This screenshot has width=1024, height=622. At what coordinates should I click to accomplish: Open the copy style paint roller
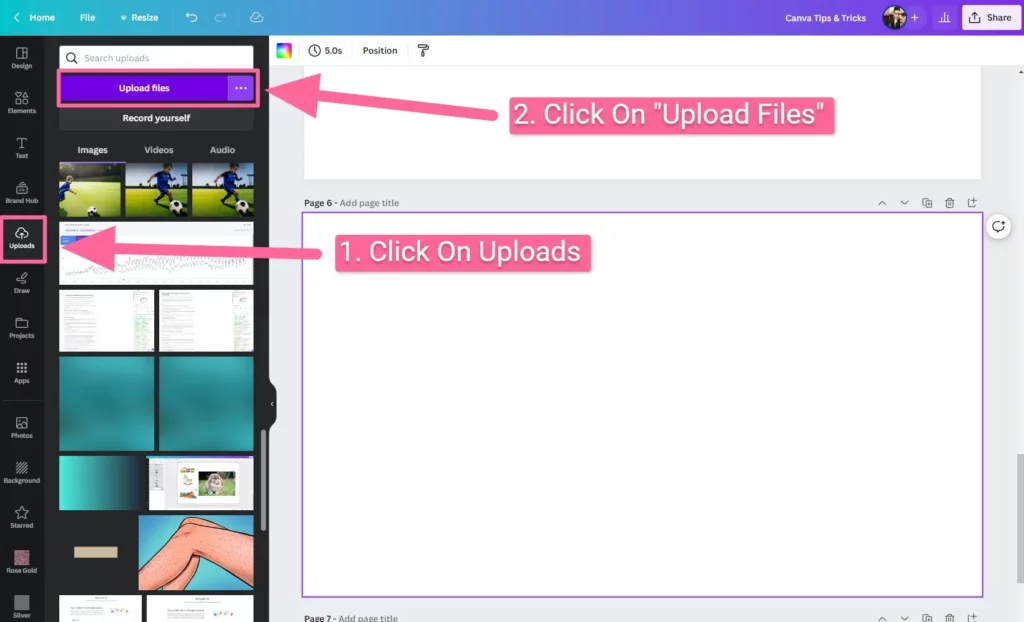pyautogui.click(x=423, y=51)
